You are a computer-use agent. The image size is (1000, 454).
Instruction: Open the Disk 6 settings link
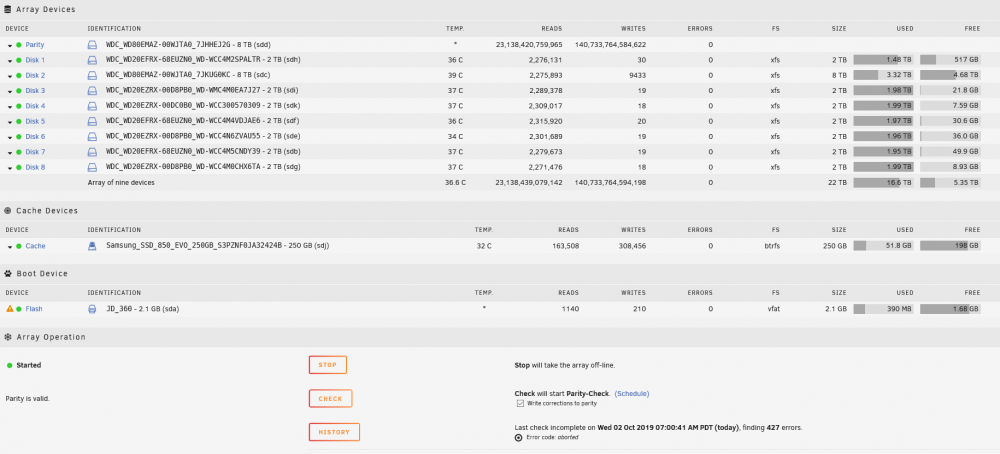coord(35,137)
